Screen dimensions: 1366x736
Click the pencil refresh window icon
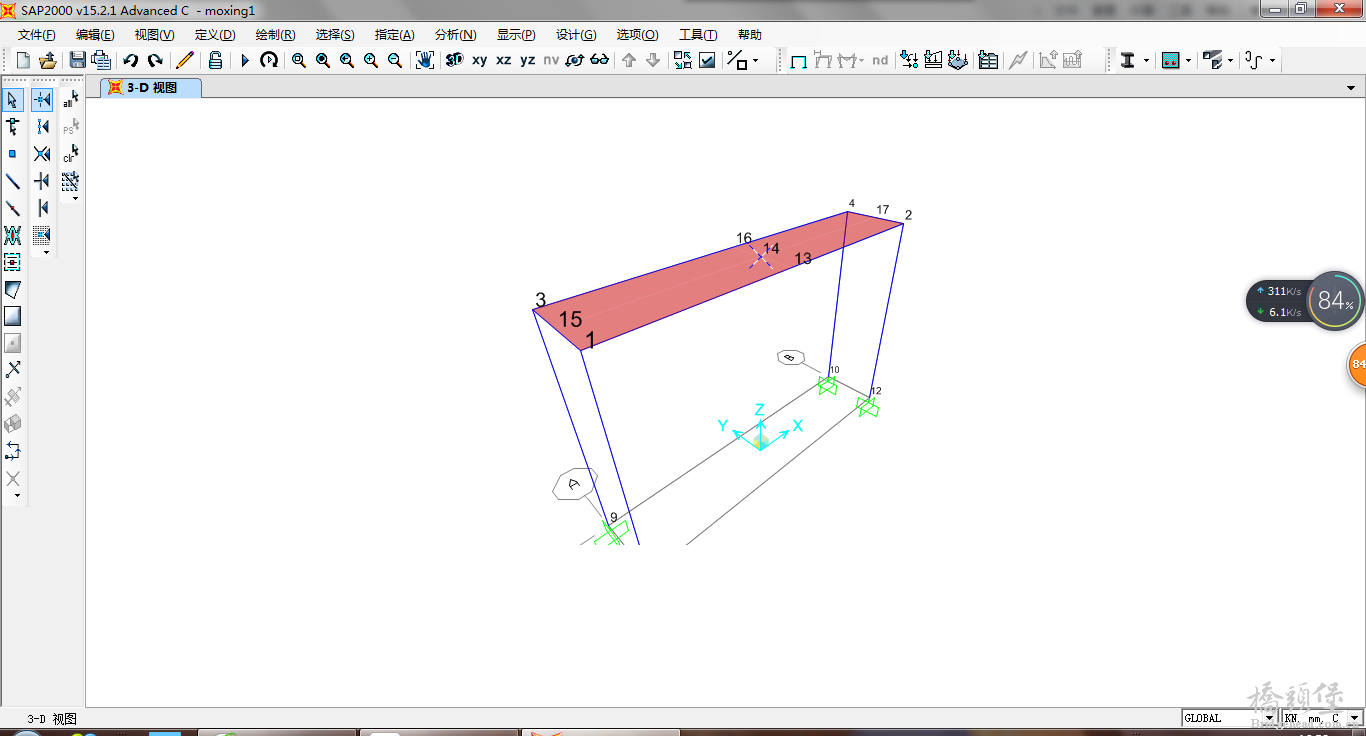[185, 60]
